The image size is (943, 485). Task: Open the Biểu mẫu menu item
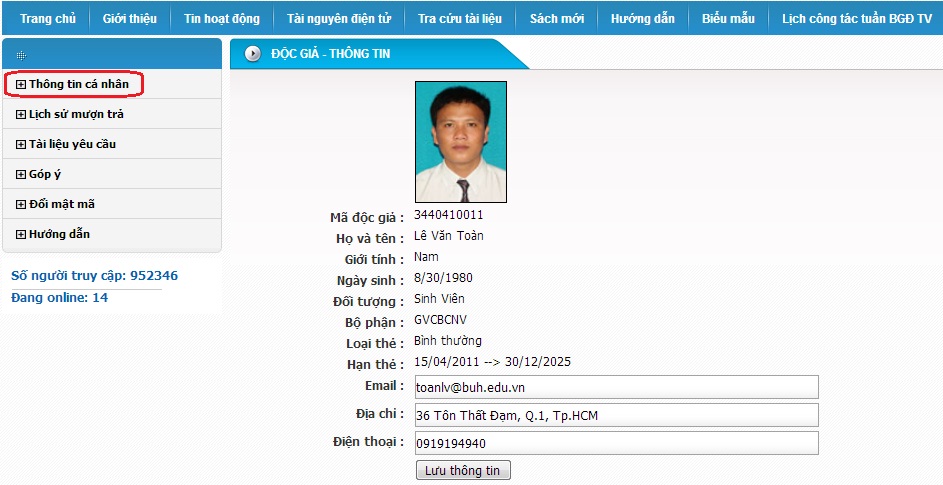(x=728, y=19)
